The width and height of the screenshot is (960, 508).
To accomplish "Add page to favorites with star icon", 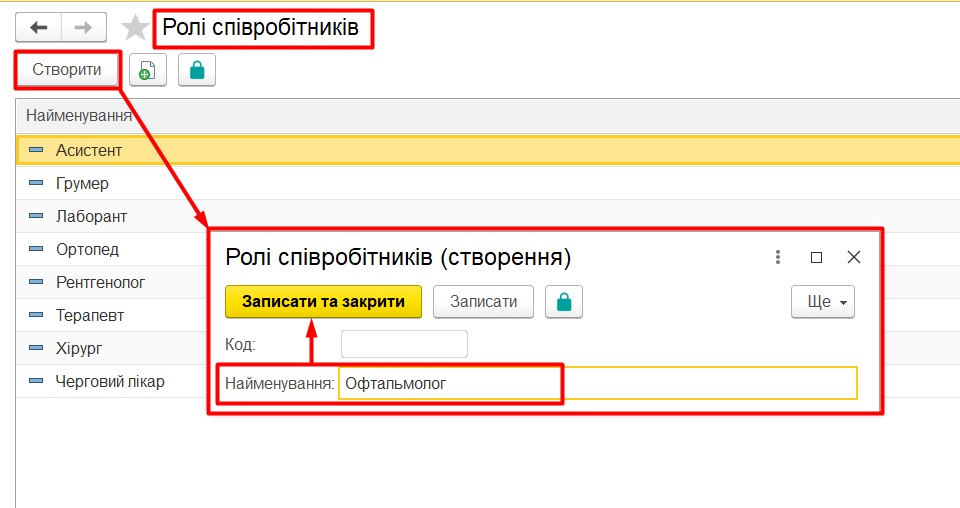I will [135, 28].
